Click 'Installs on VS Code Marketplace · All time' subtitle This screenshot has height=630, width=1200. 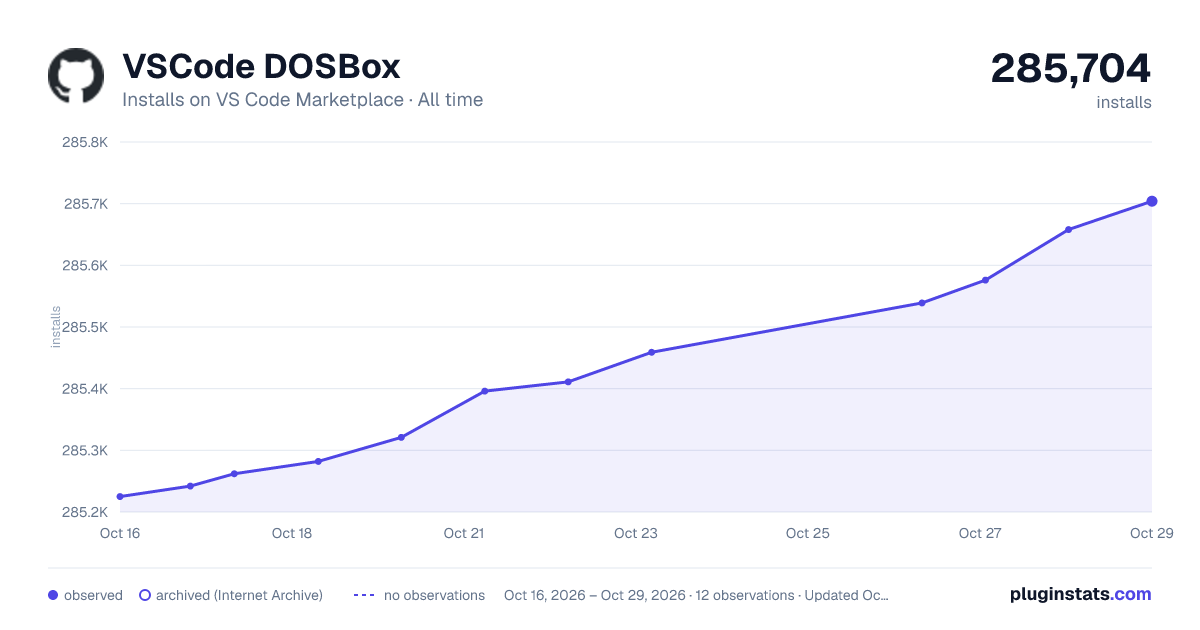point(302,100)
